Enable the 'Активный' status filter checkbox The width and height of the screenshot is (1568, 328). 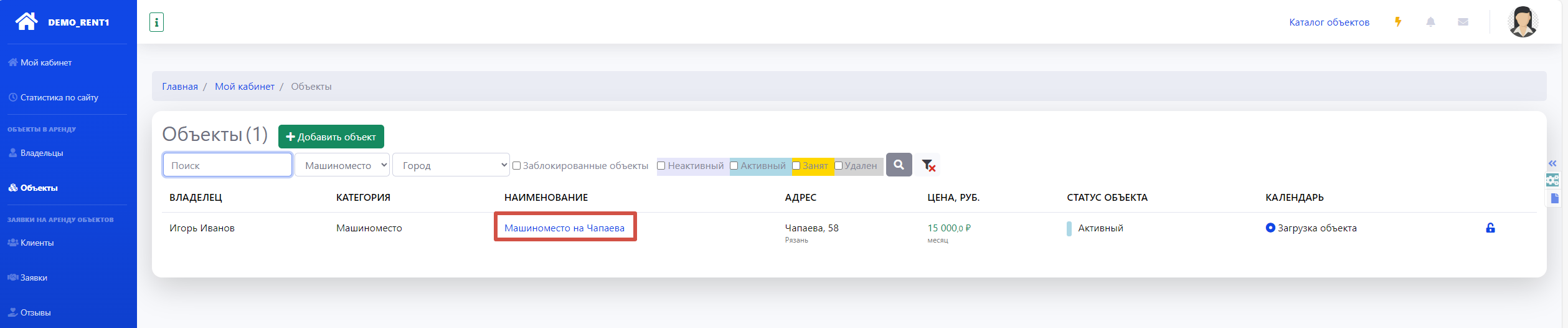(734, 166)
